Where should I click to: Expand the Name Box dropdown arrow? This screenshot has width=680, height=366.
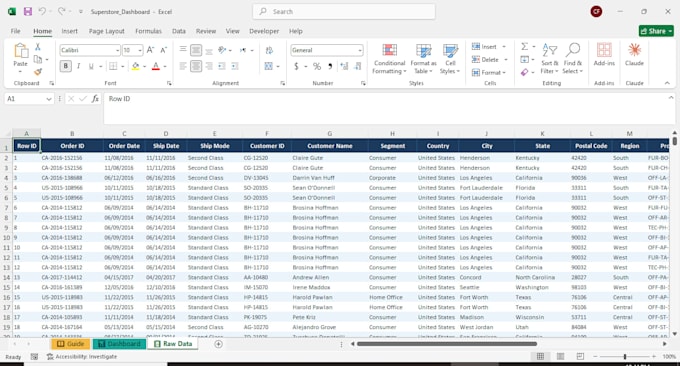pos(49,99)
